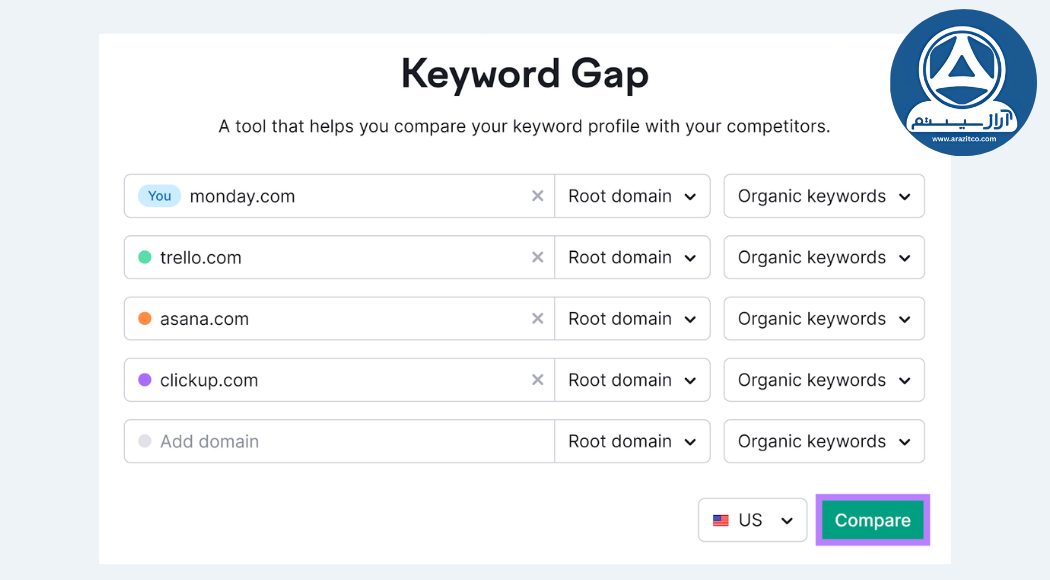Open Organic keywords dropdown for monday.com

click(824, 196)
